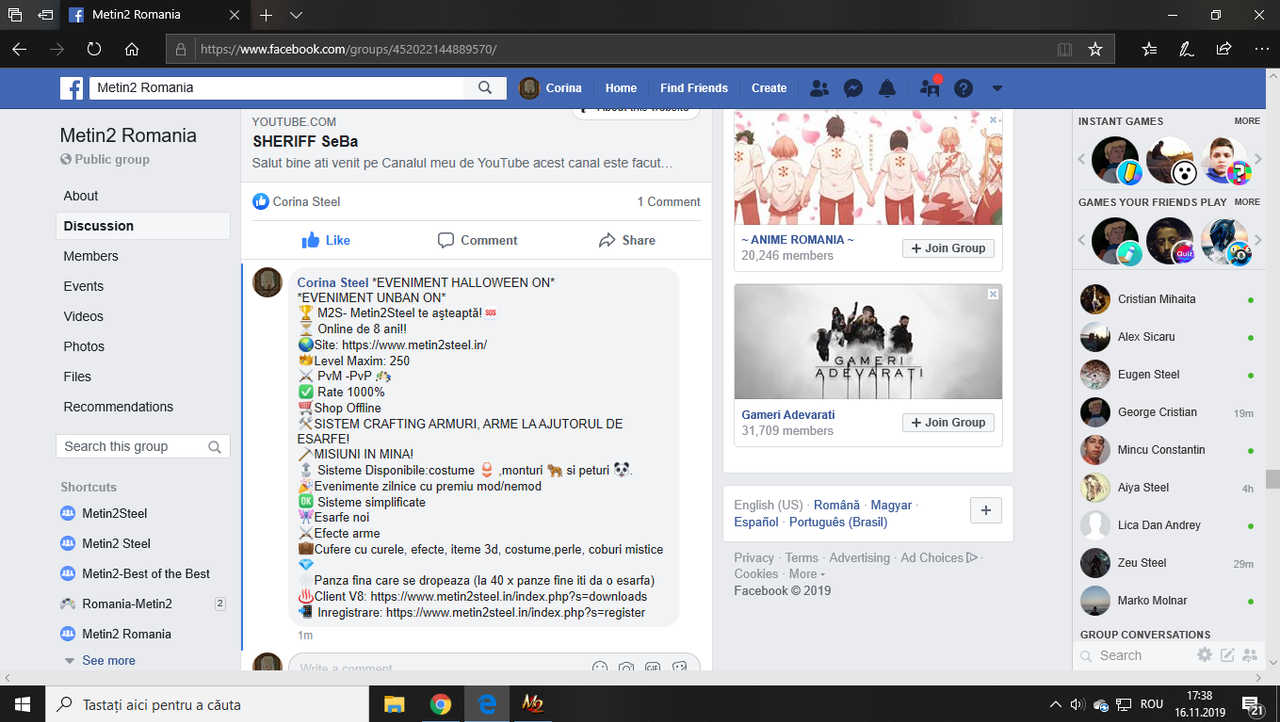Open Reading view icon in address bar
1280x722 pixels.
click(x=1065, y=49)
